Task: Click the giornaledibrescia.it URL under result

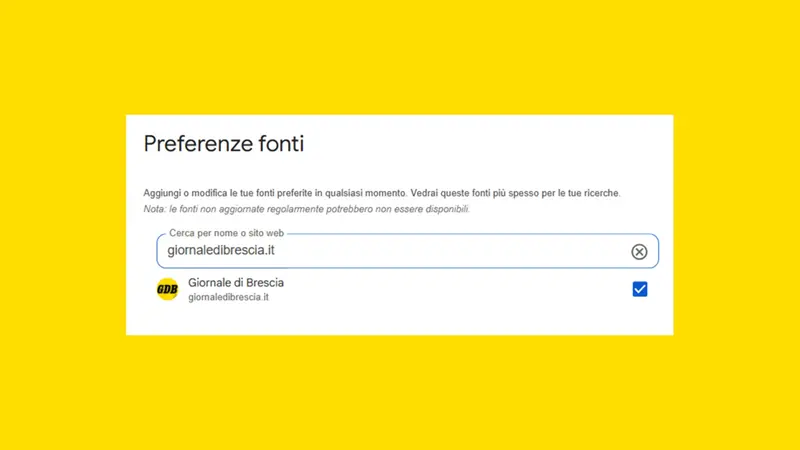Action: (228, 297)
